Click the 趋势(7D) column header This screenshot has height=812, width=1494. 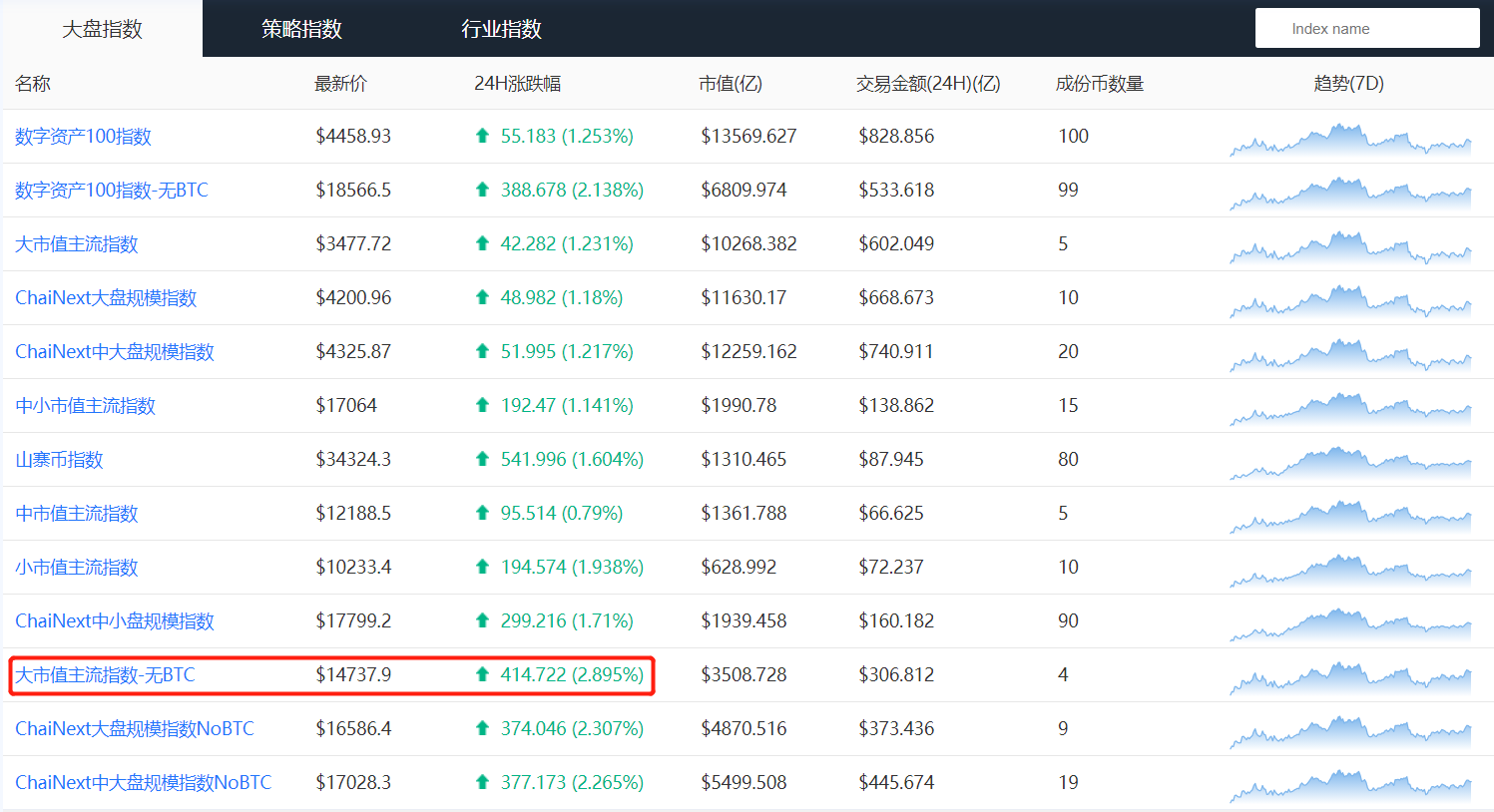click(1349, 84)
